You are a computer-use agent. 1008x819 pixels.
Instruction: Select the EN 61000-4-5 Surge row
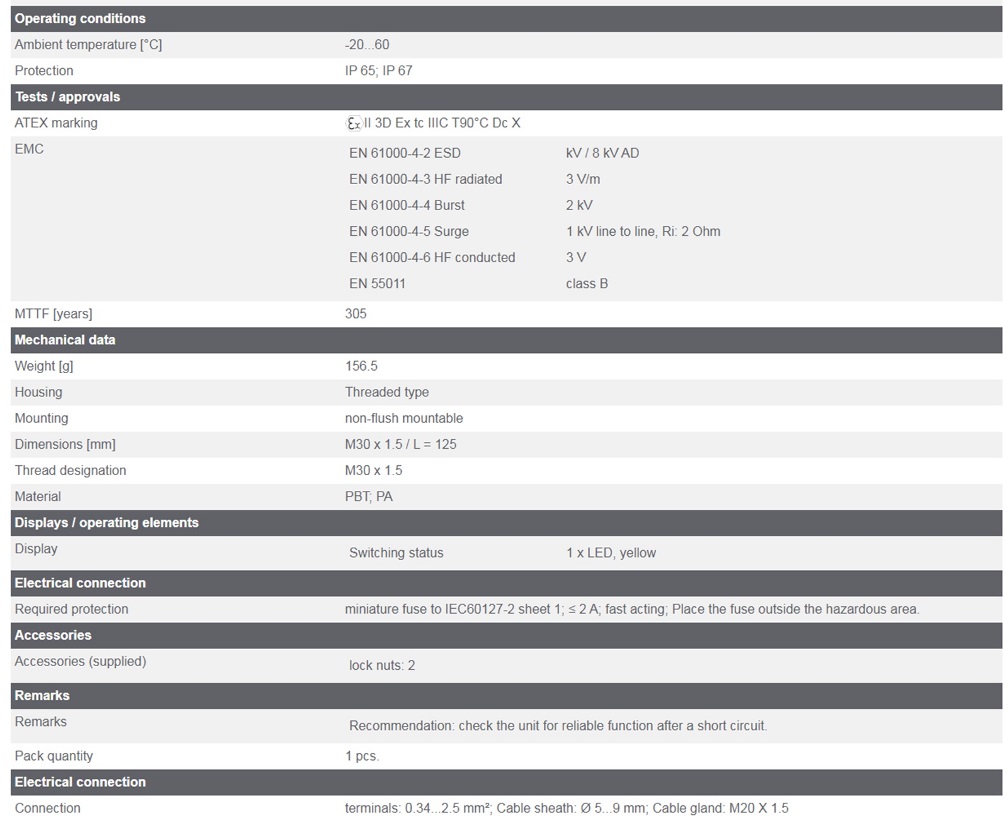pos(408,231)
